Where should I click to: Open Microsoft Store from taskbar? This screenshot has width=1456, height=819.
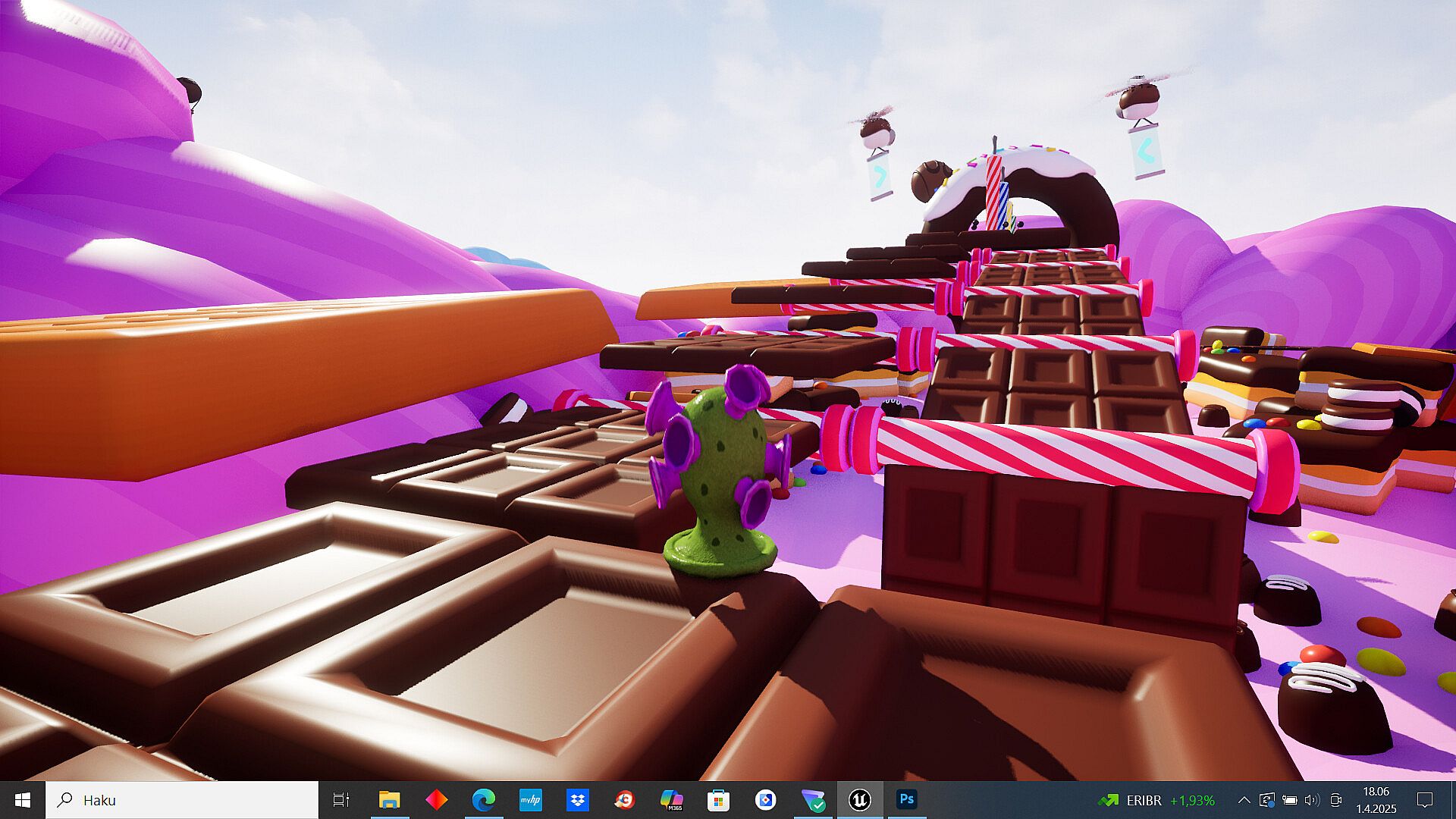[718, 800]
